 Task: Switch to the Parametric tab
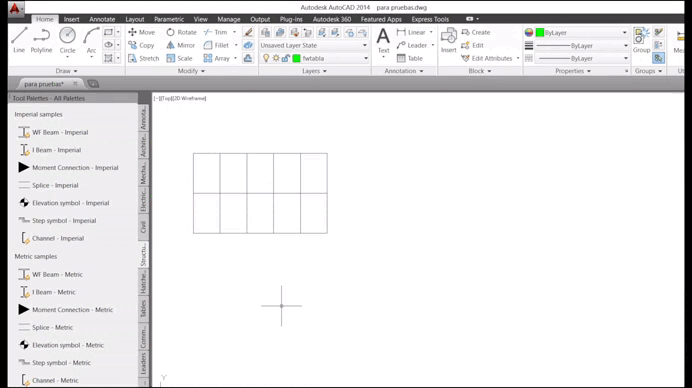point(169,19)
